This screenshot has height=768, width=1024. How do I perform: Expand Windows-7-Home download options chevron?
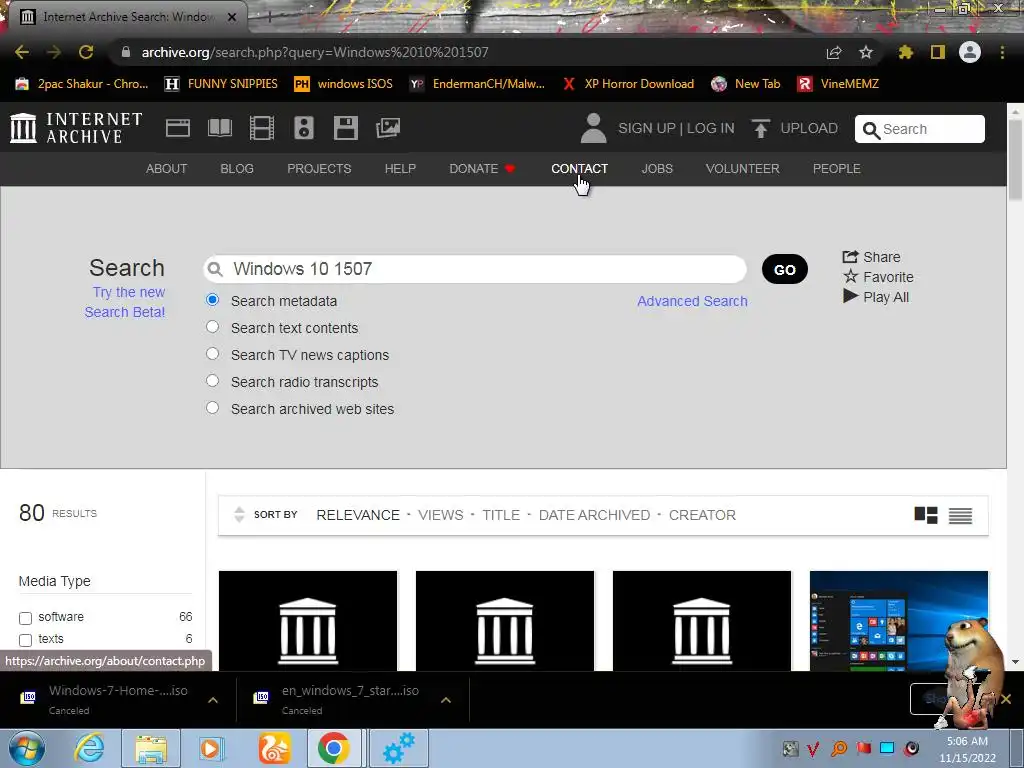[213, 700]
